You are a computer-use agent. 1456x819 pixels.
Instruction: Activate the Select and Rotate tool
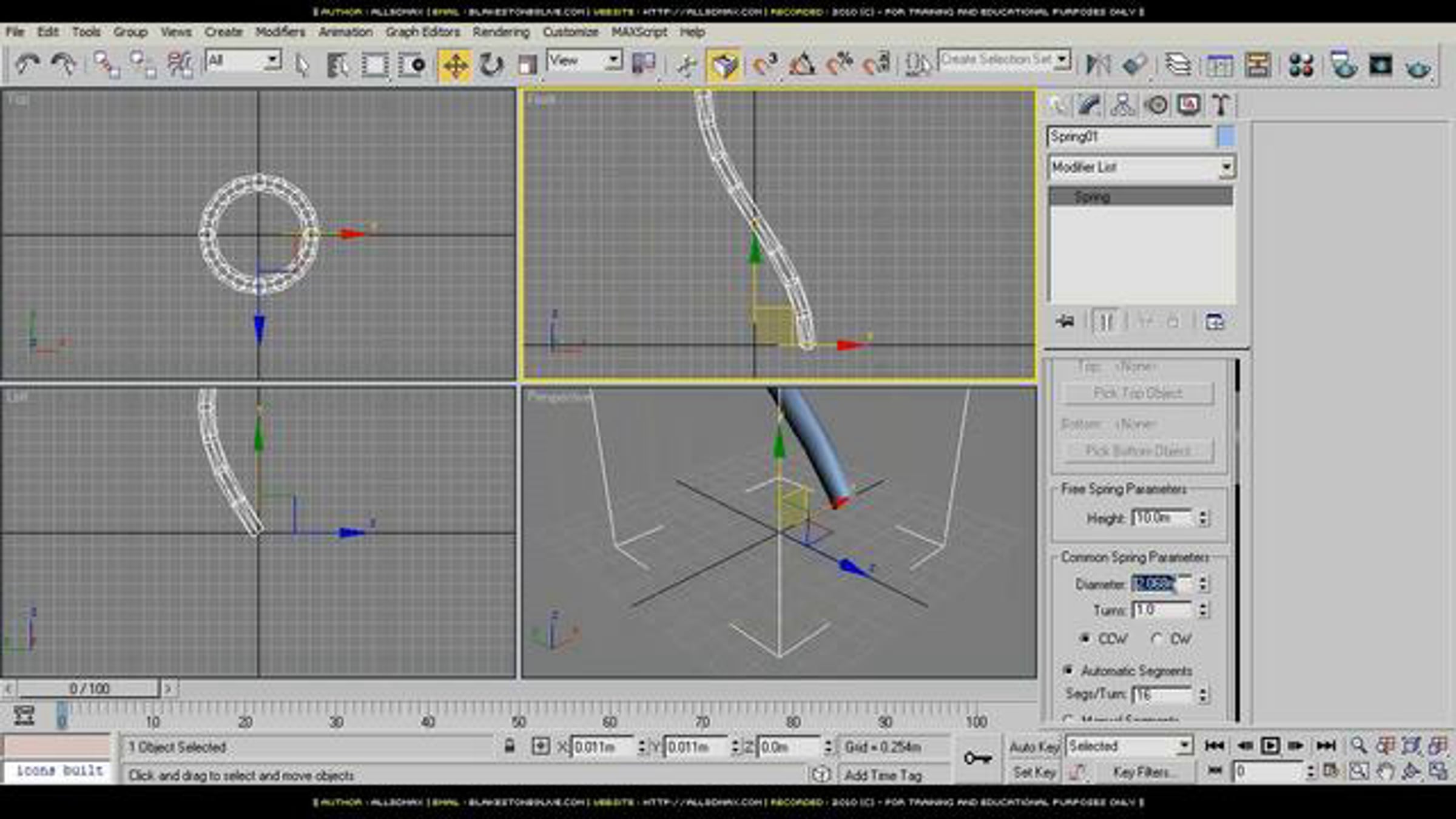point(491,64)
